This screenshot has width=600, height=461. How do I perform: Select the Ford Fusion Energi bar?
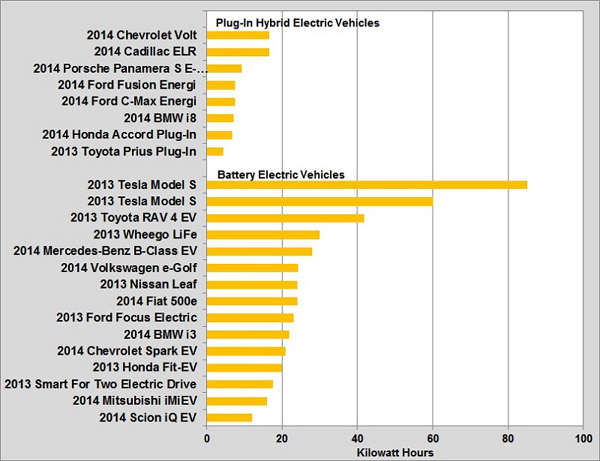point(221,85)
